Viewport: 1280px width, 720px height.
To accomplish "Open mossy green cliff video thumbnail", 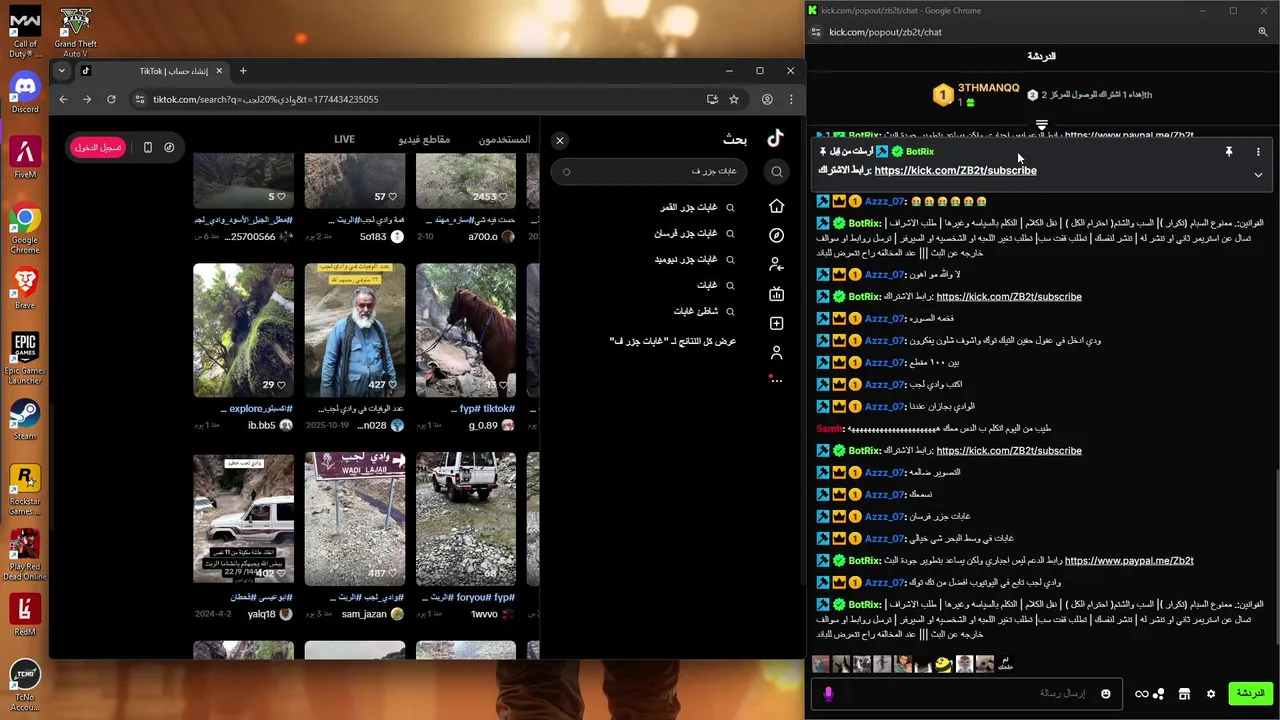I will point(244,330).
